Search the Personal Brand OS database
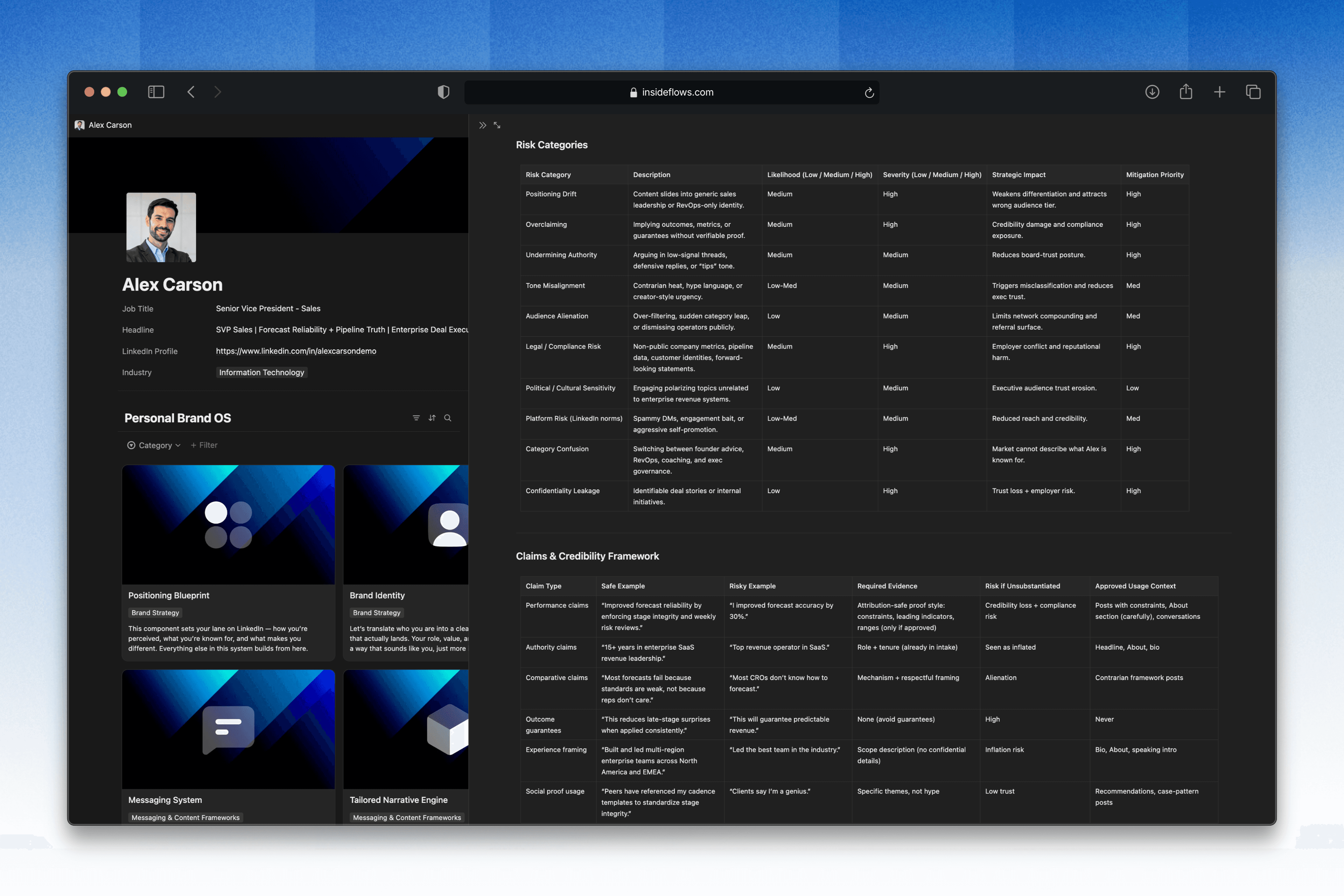The image size is (1344, 896). coord(448,418)
